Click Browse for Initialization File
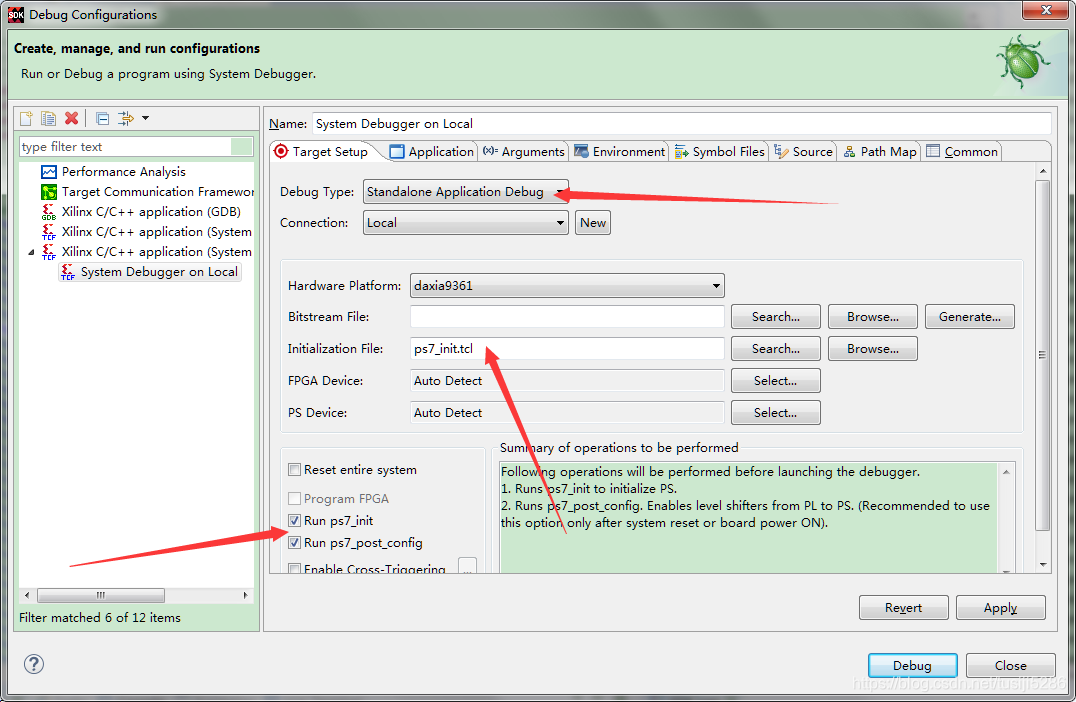Image resolution: width=1076 pixels, height=702 pixels. tap(872, 349)
